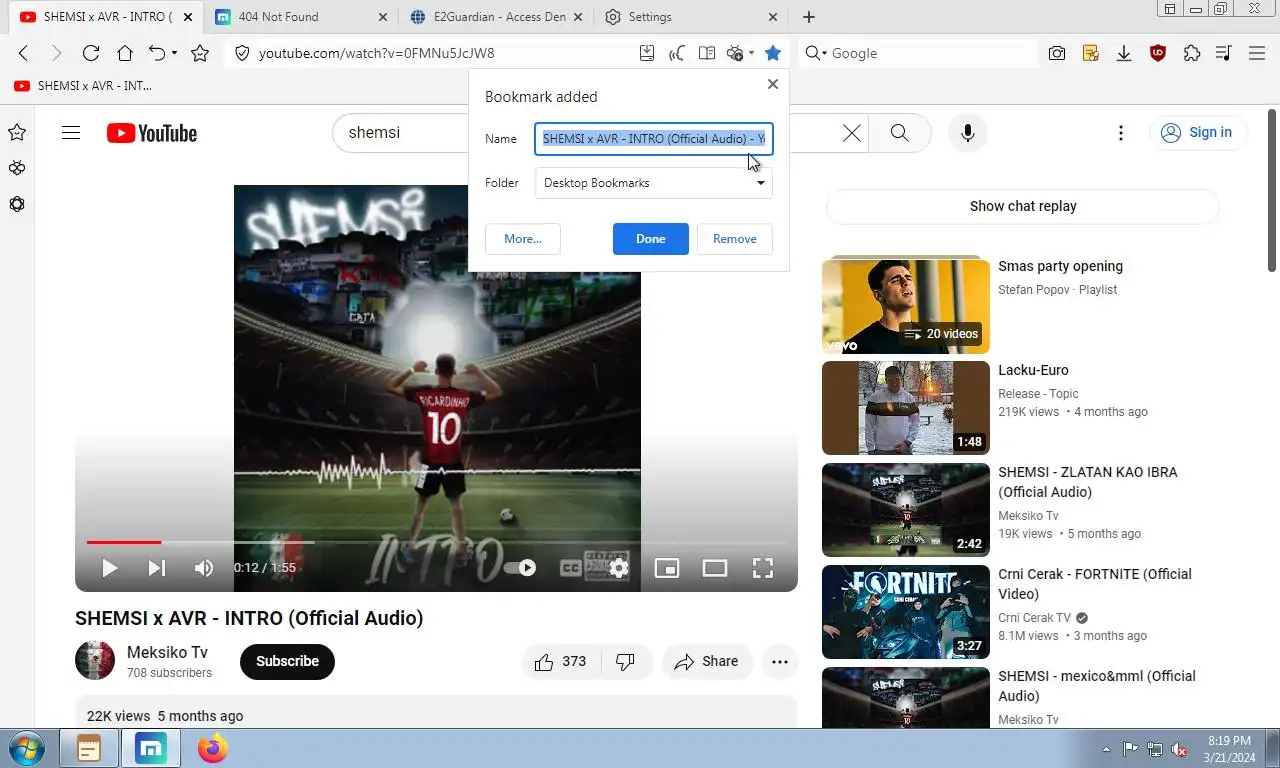
Task: Click the hexagon icon in sidebar
Action: (17, 204)
